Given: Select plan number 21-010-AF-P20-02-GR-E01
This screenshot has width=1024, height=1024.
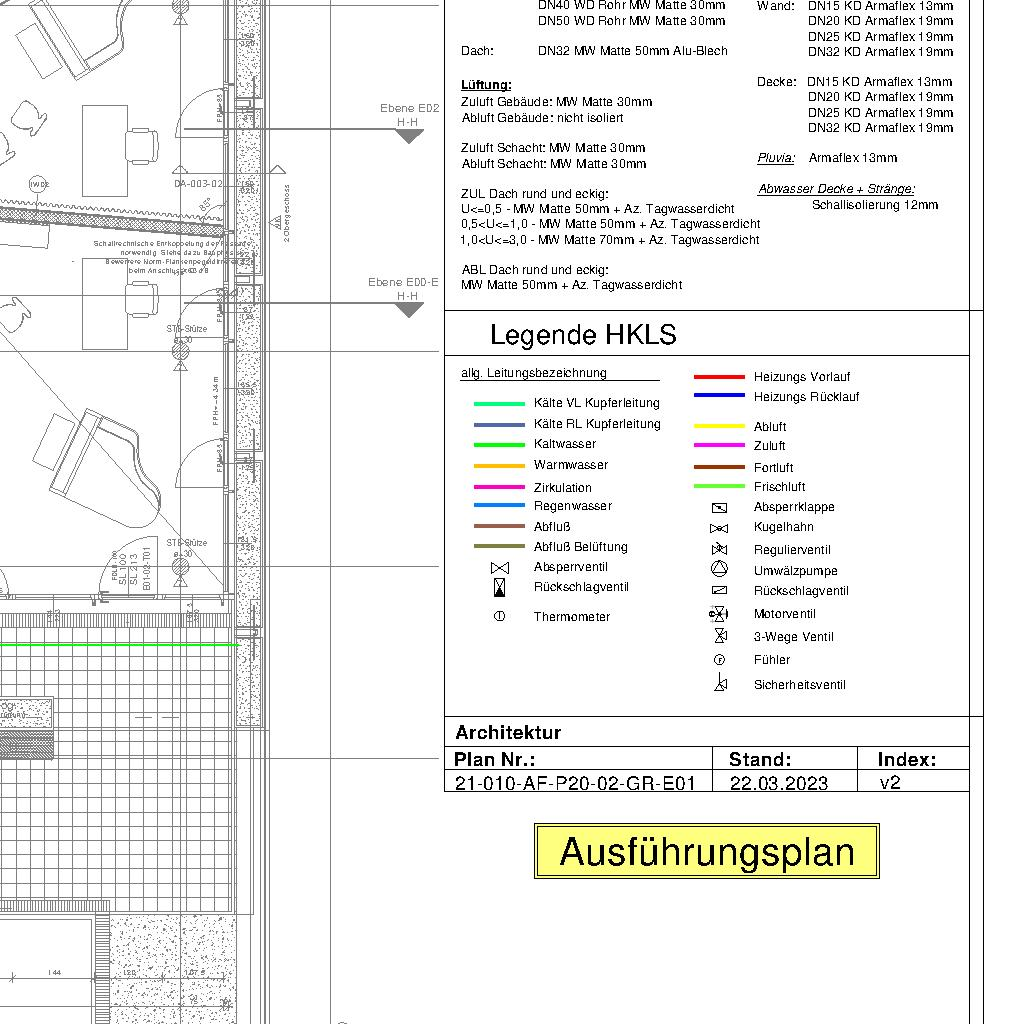Looking at the screenshot, I should point(575,783).
